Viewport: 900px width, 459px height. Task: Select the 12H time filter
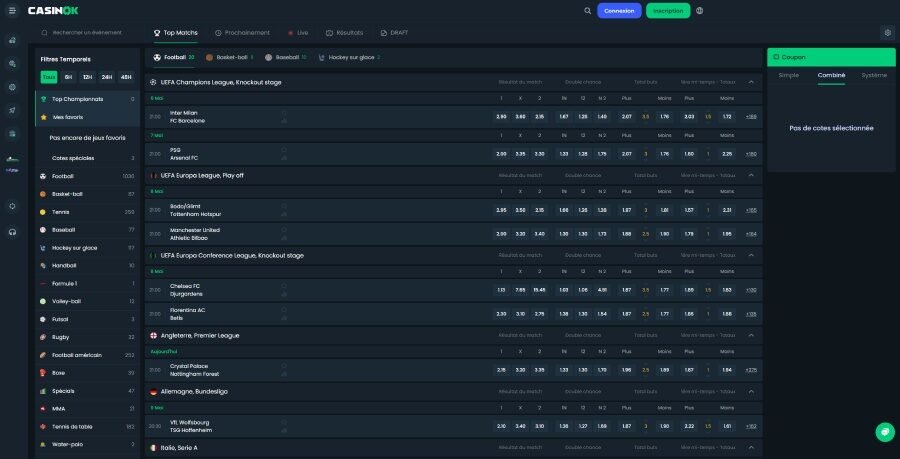click(x=87, y=77)
